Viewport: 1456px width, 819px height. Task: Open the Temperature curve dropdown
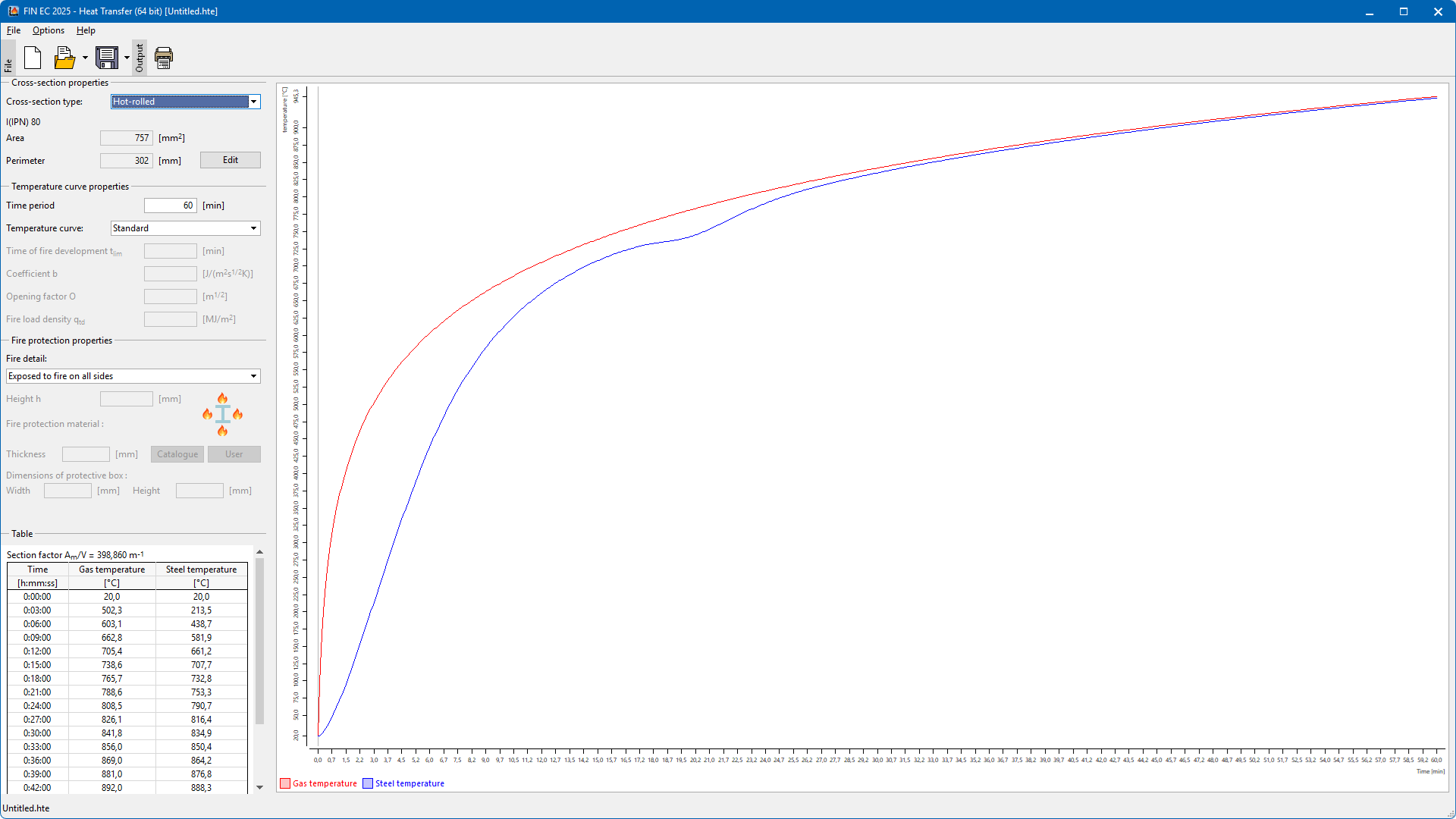click(x=253, y=228)
